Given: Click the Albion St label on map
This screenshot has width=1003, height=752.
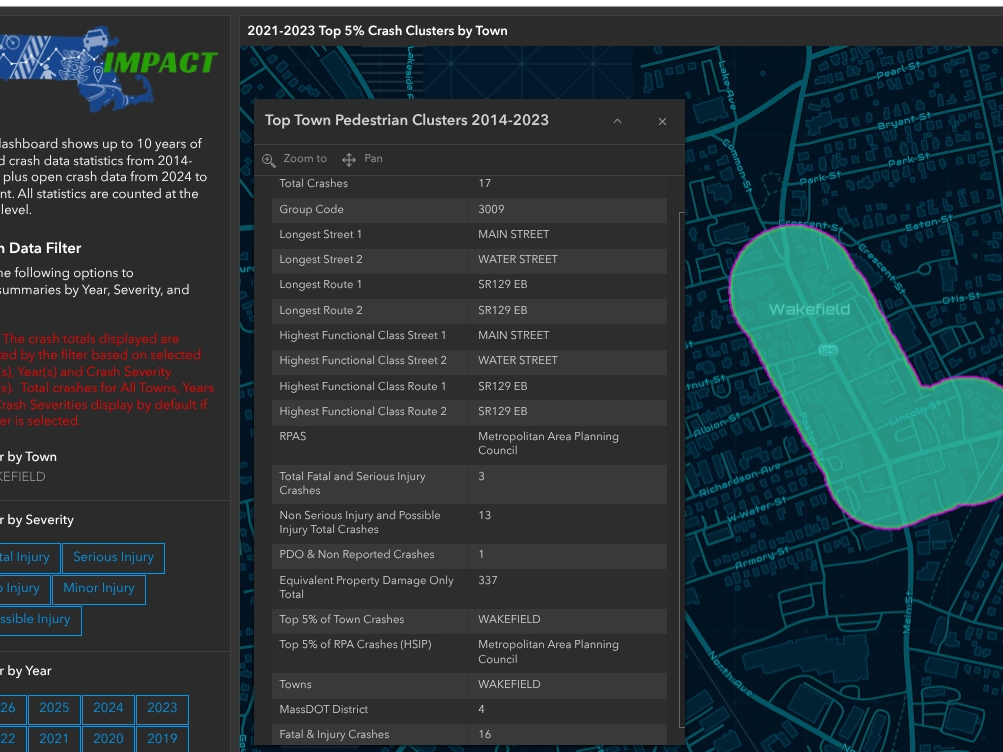Looking at the screenshot, I should pyautogui.click(x=716, y=425).
